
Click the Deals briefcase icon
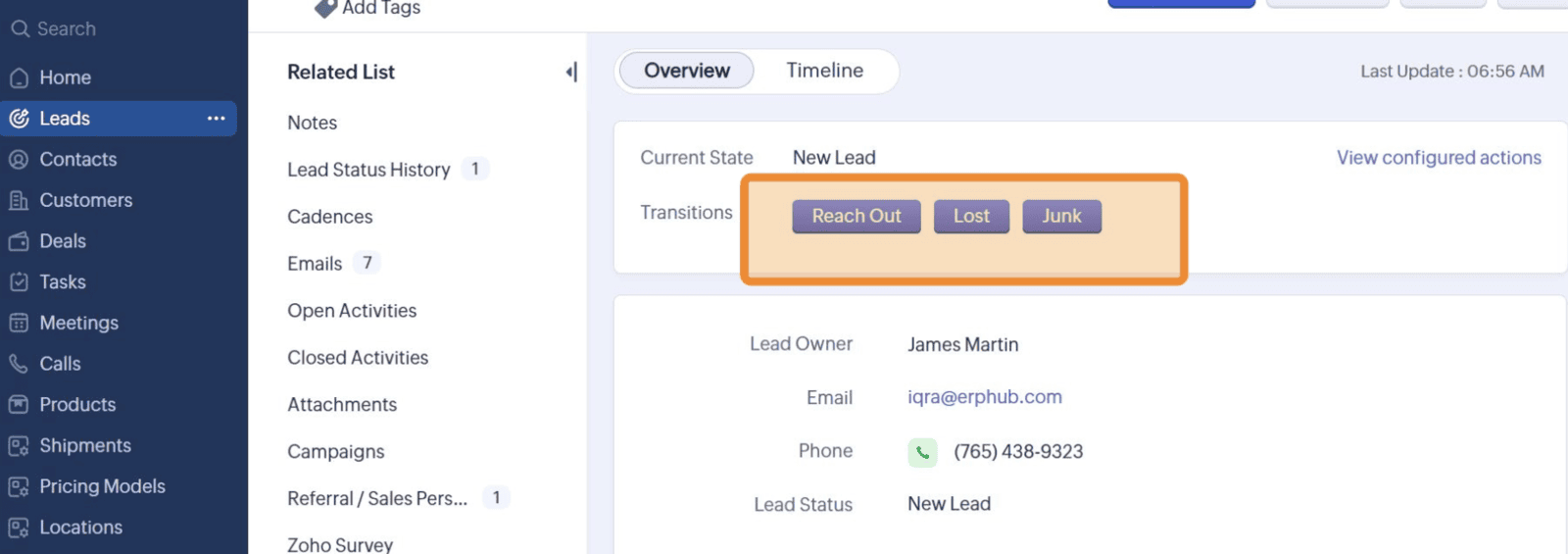[19, 241]
